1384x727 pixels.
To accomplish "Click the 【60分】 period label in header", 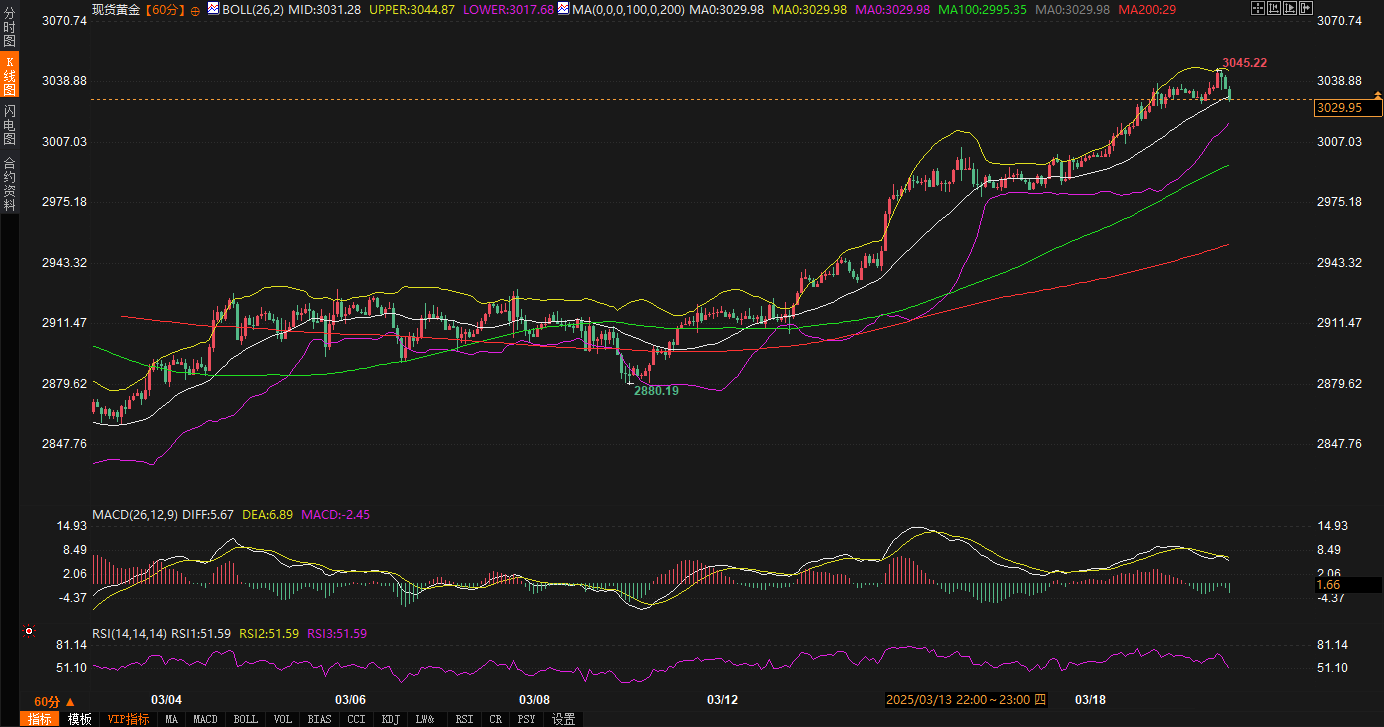I will [164, 9].
